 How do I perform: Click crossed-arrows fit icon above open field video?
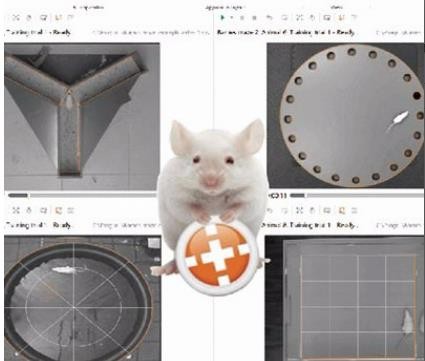[x=299, y=210]
